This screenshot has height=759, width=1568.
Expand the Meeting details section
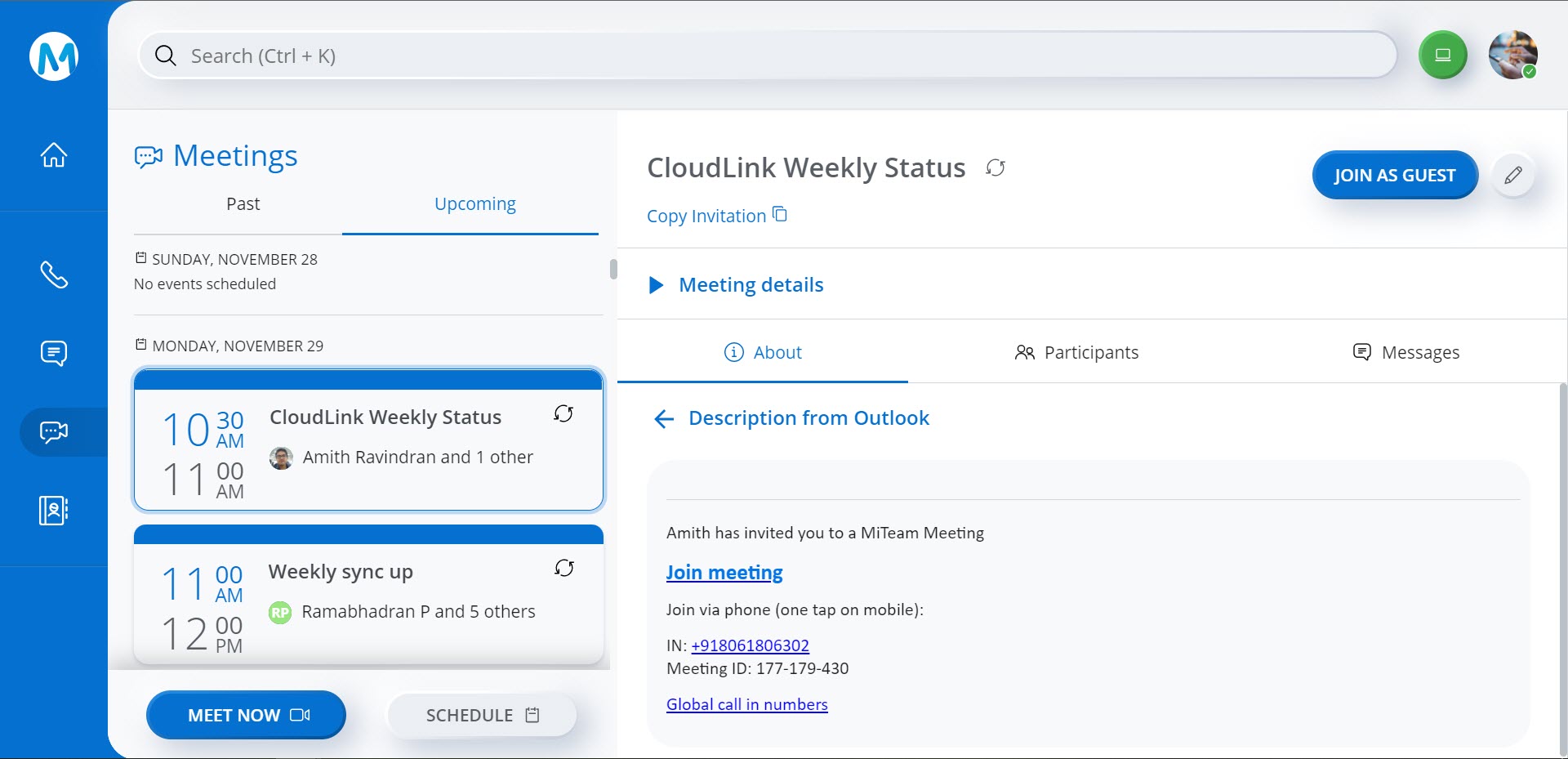[x=656, y=285]
